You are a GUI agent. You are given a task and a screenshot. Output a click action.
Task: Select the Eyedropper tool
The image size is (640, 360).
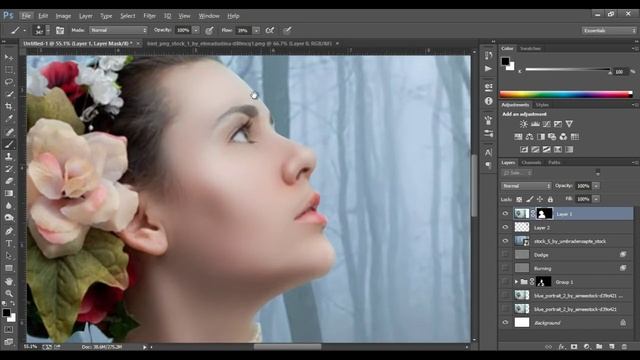pos(9,118)
